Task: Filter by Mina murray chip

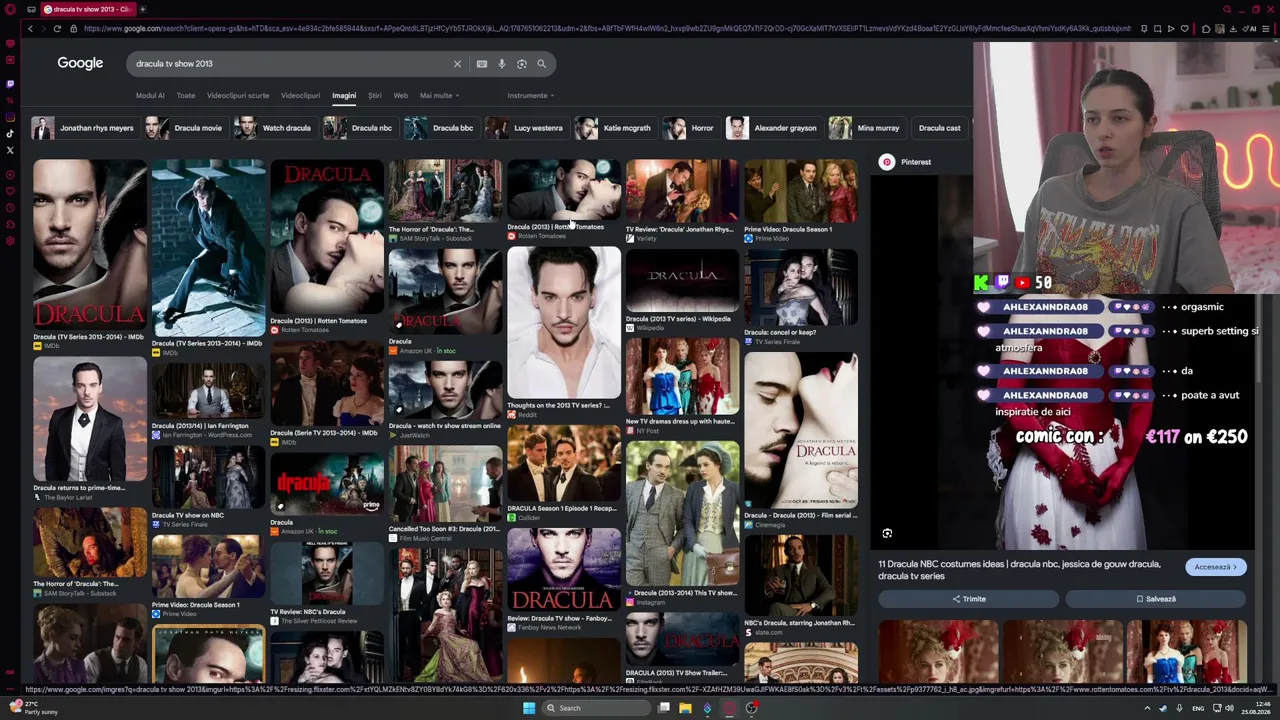Action: pyautogui.click(x=866, y=128)
